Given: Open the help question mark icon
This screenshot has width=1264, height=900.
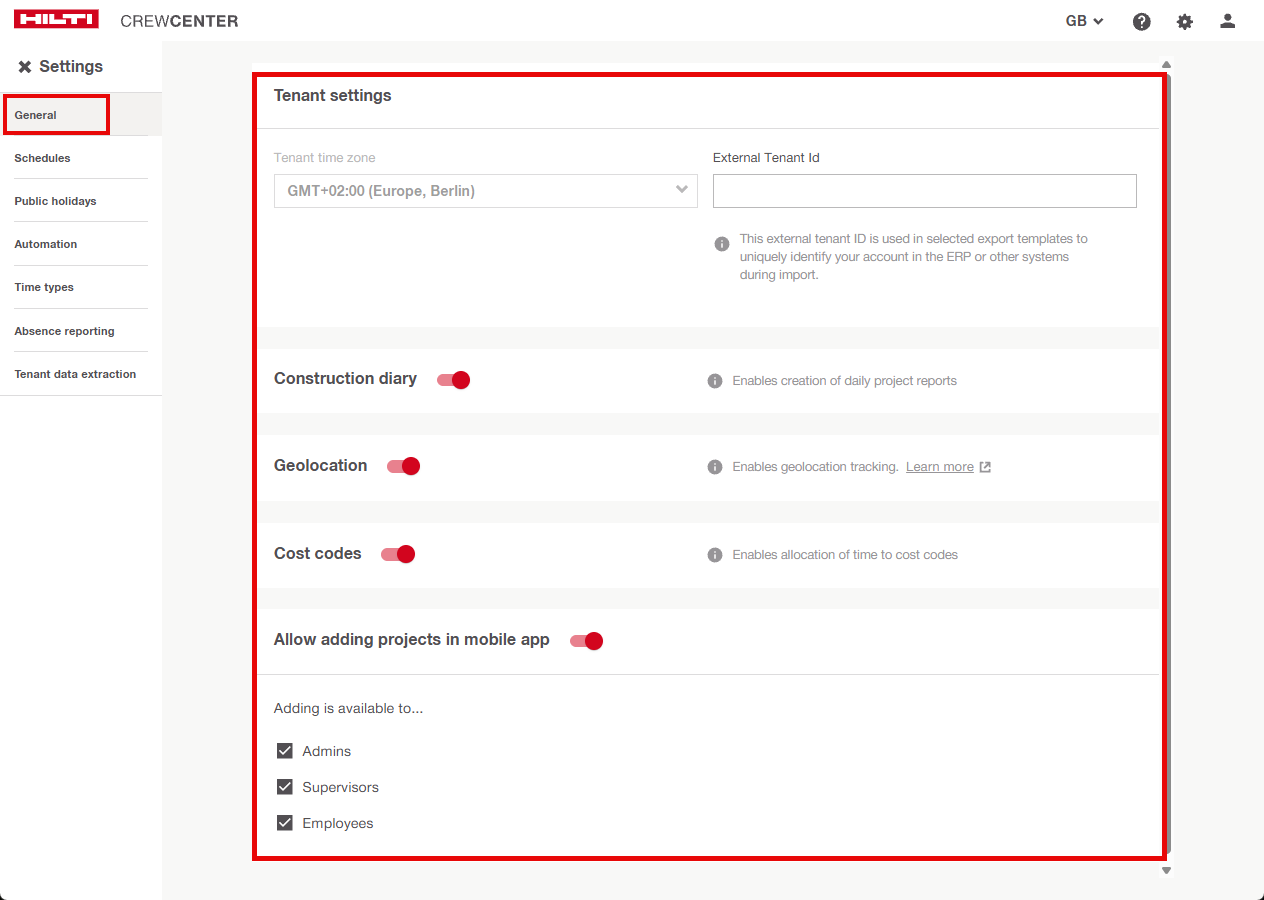Looking at the screenshot, I should pos(1141,21).
